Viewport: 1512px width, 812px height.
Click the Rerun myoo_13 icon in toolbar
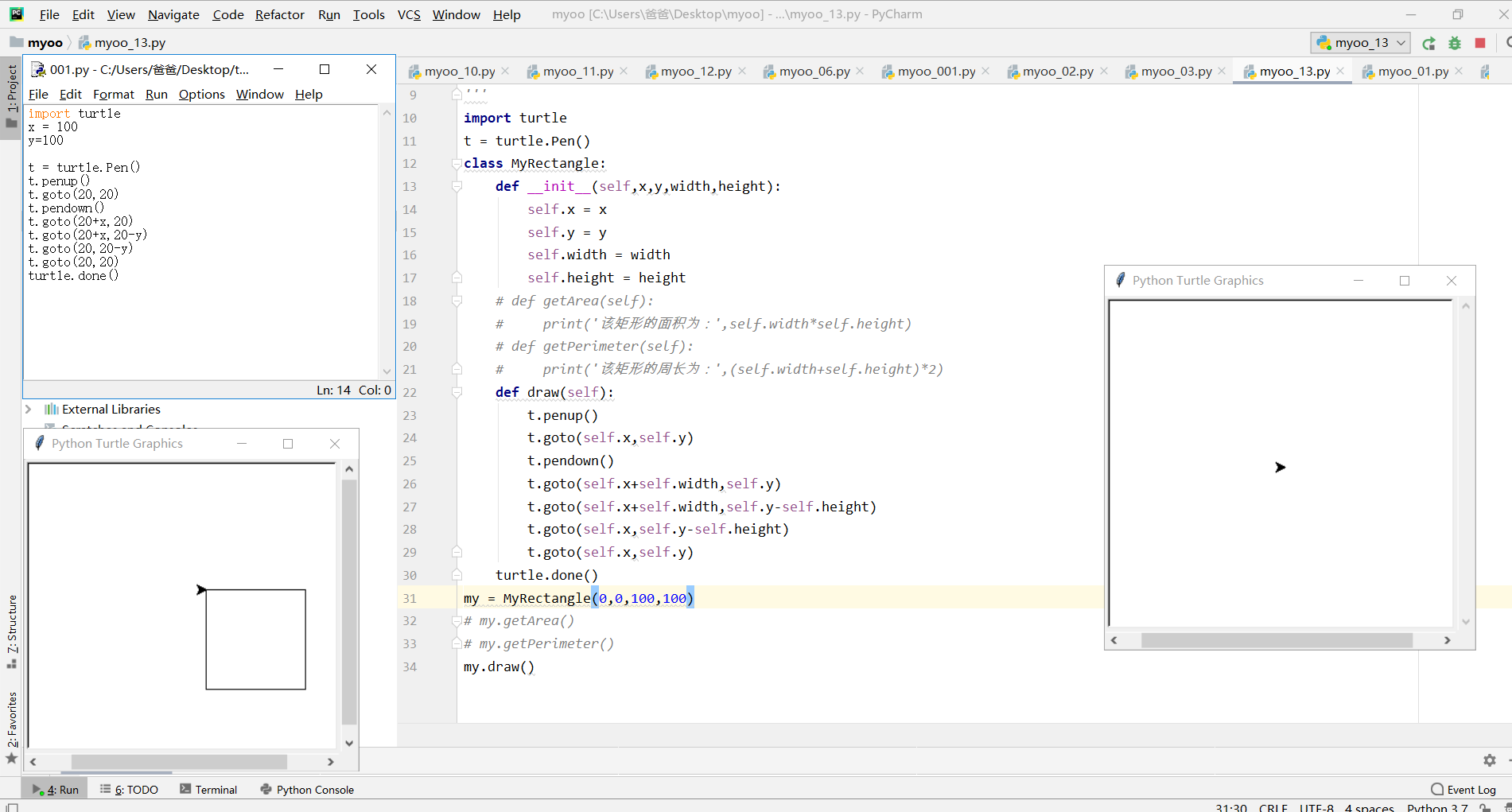tap(1429, 43)
